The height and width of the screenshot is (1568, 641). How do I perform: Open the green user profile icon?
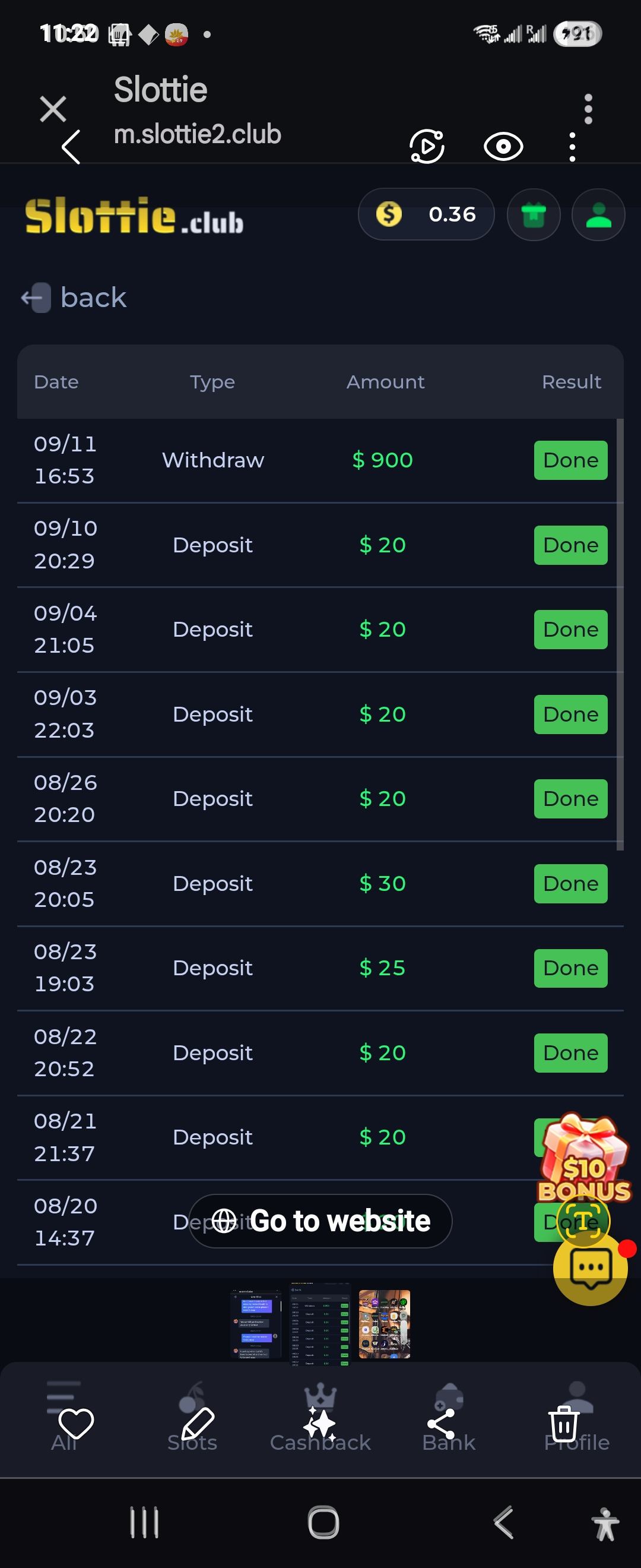(598, 214)
